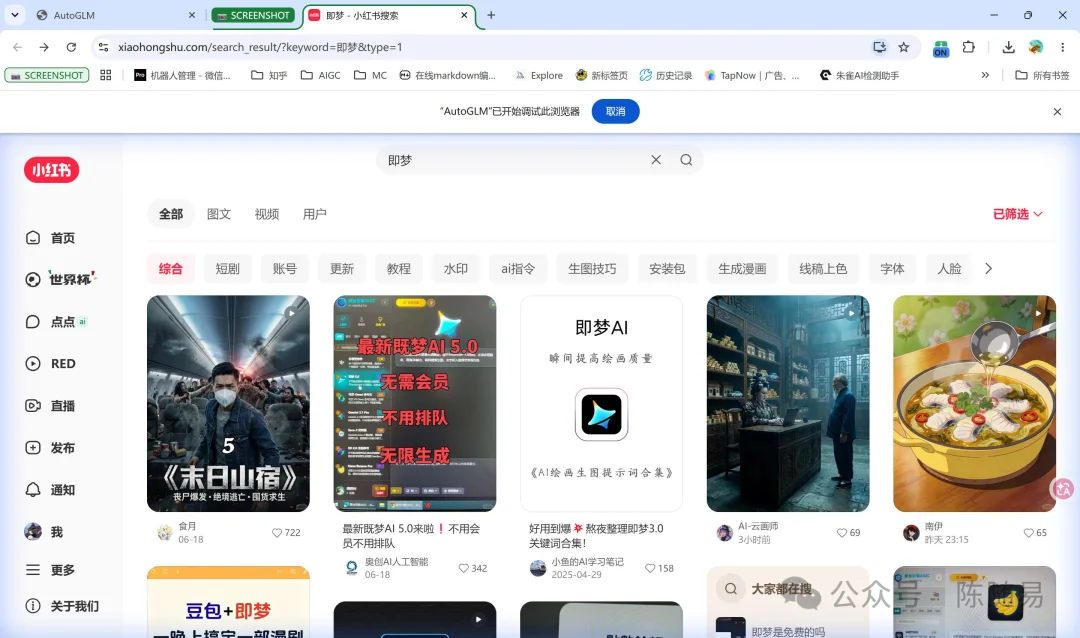Select the 短剧 filter chip
Image resolution: width=1080 pixels, height=638 pixels.
point(227,269)
